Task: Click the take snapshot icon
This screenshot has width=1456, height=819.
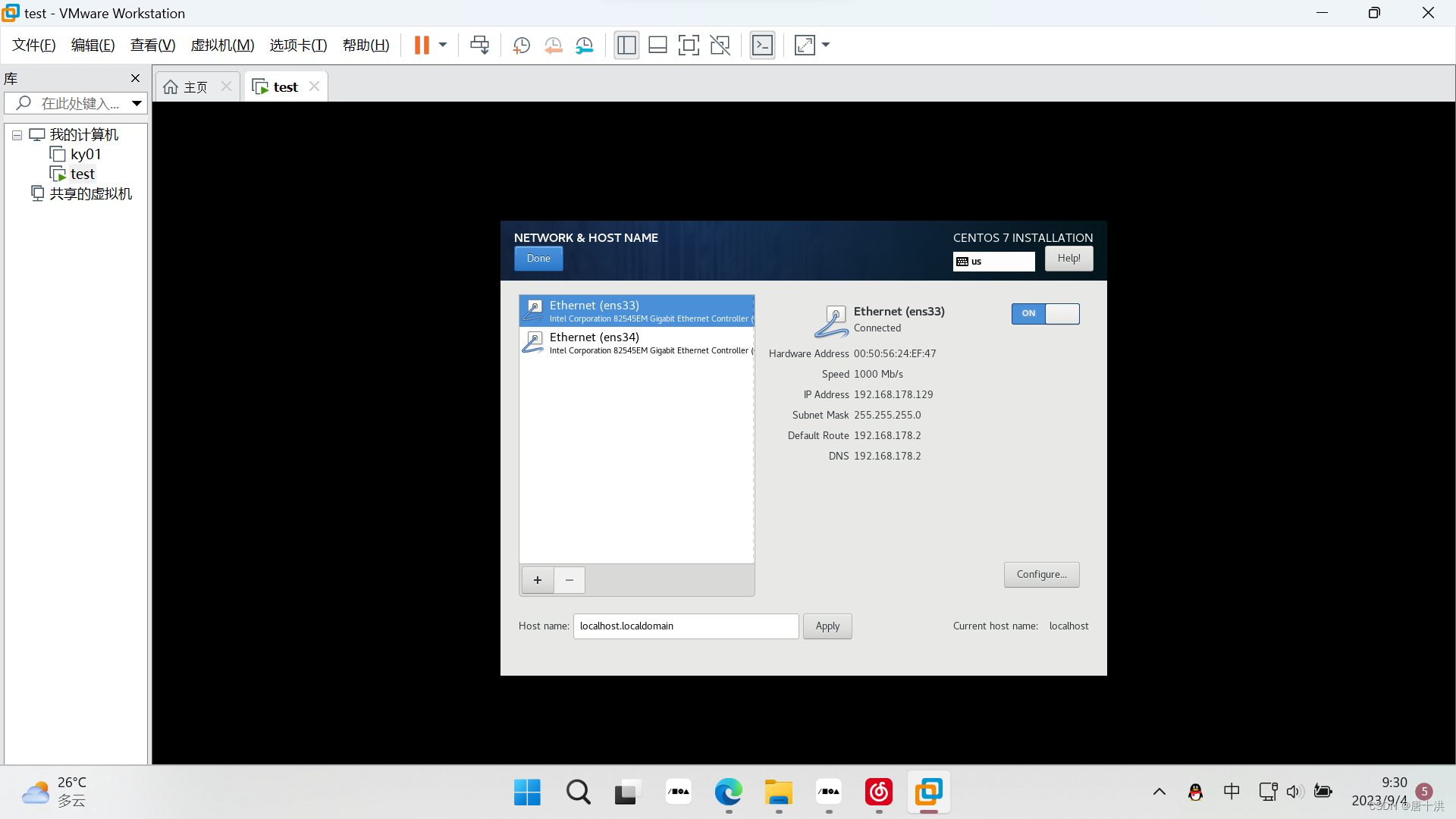Action: pyautogui.click(x=521, y=45)
